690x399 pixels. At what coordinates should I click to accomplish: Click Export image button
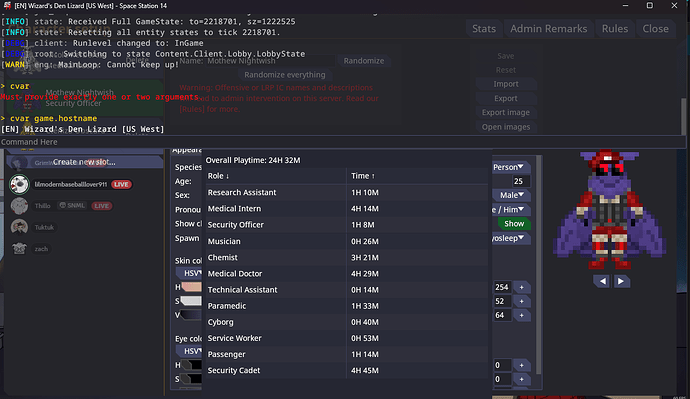pos(506,113)
